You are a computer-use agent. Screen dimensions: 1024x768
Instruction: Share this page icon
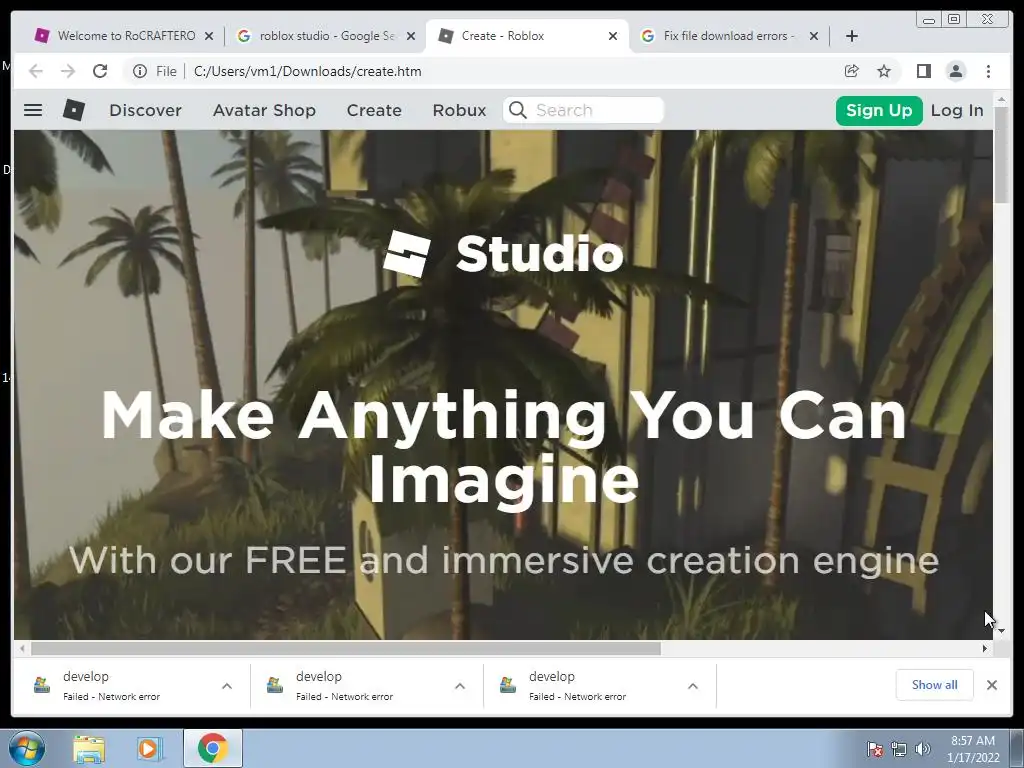pos(852,71)
